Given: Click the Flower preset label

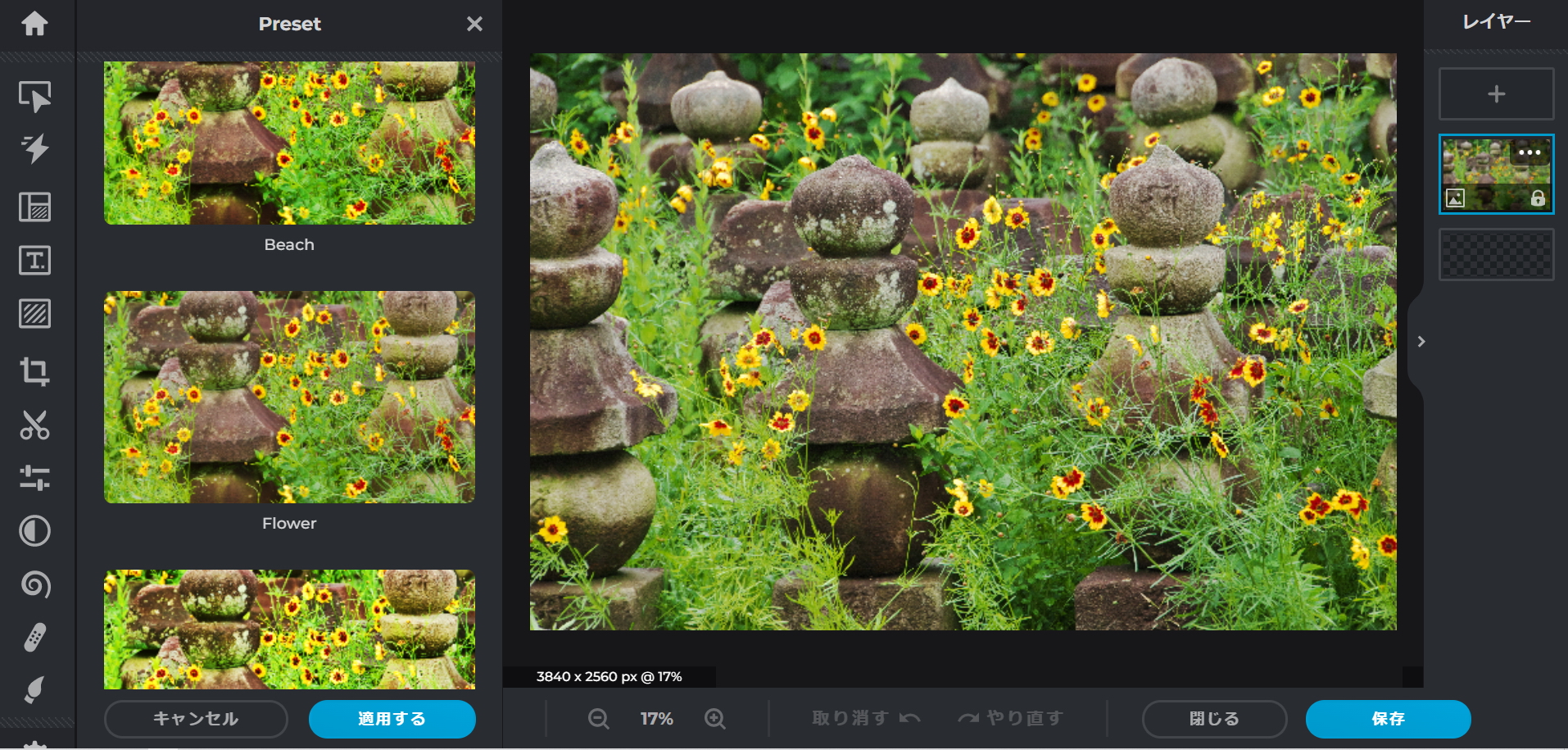Looking at the screenshot, I should coord(289,523).
